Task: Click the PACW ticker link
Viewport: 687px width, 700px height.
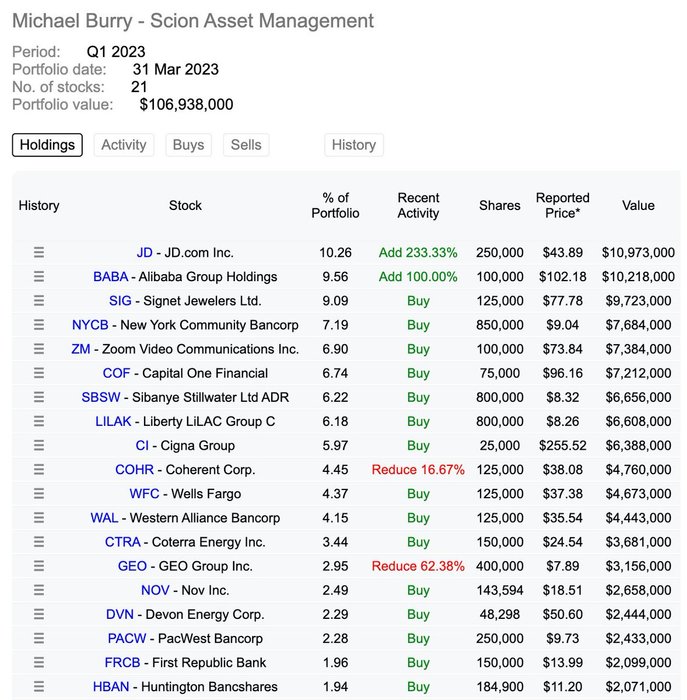Action: click(127, 639)
